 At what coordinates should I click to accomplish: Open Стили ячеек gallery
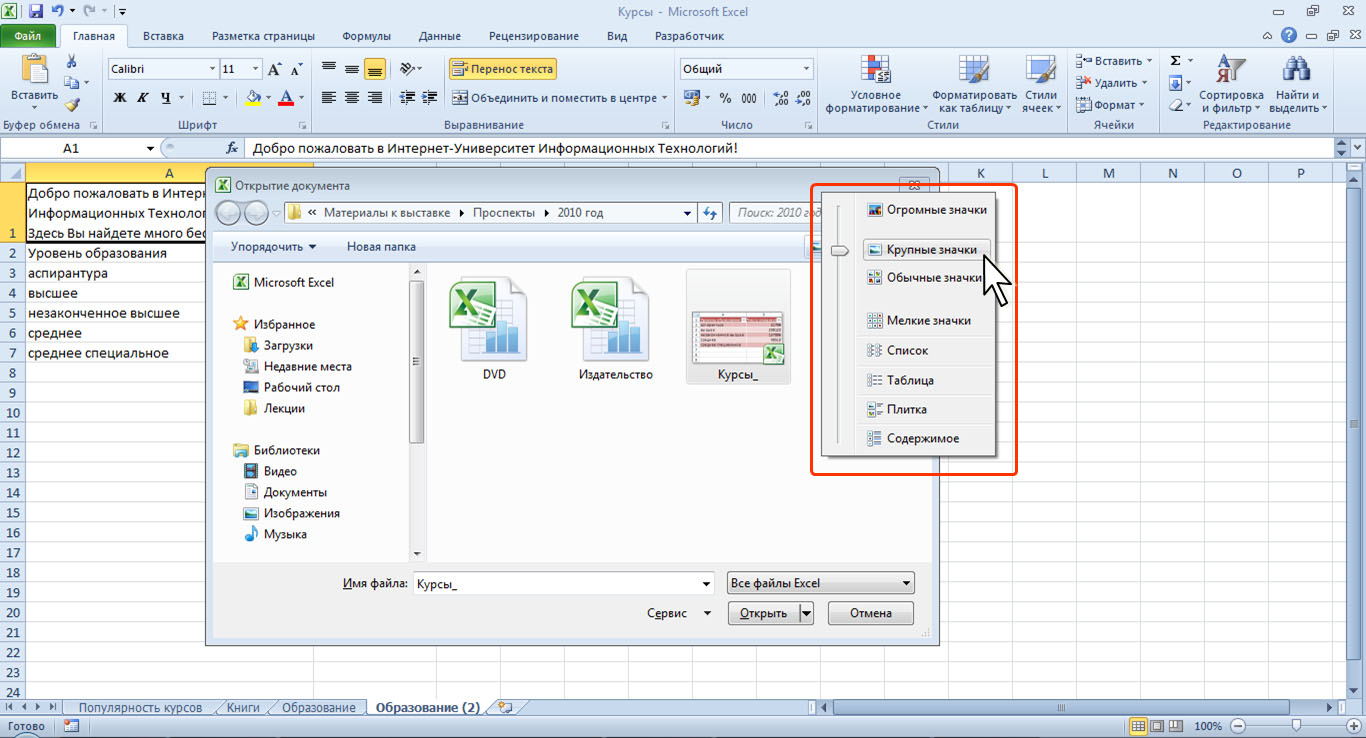click(1041, 84)
